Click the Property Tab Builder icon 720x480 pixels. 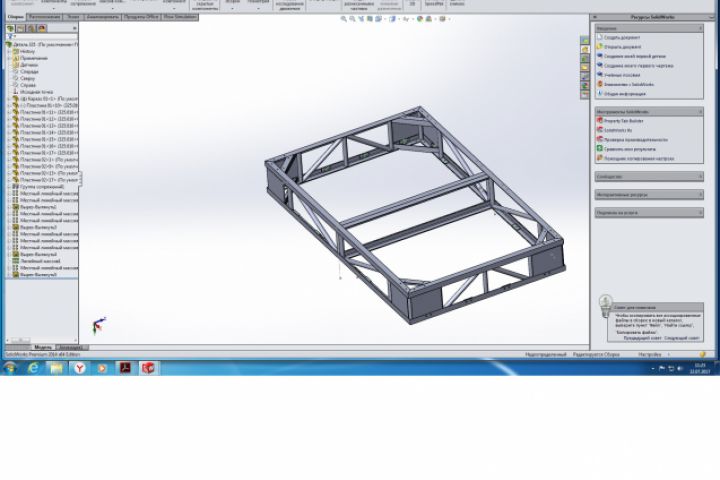pos(599,120)
